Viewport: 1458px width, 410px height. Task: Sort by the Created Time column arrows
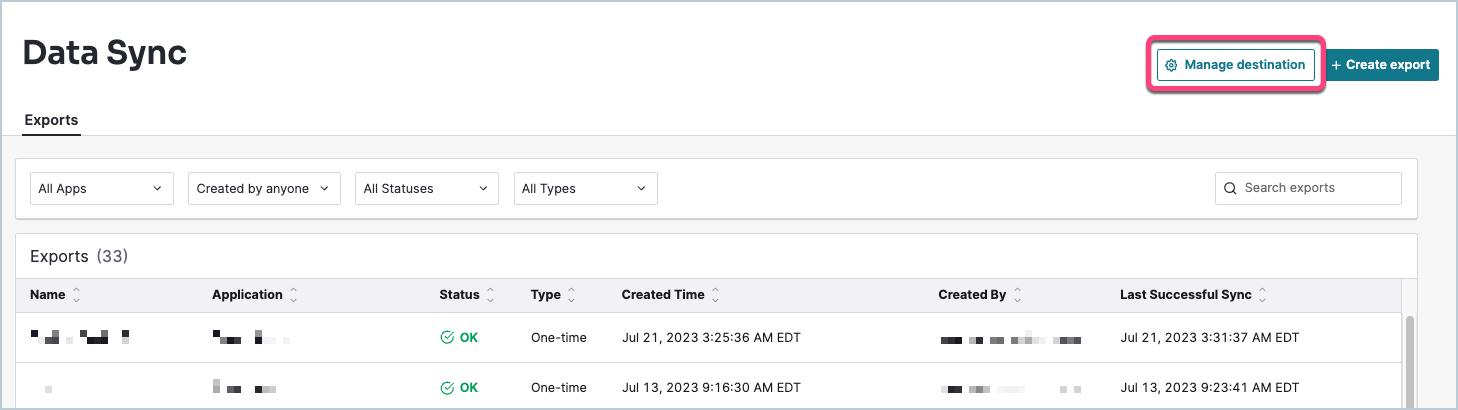point(715,295)
